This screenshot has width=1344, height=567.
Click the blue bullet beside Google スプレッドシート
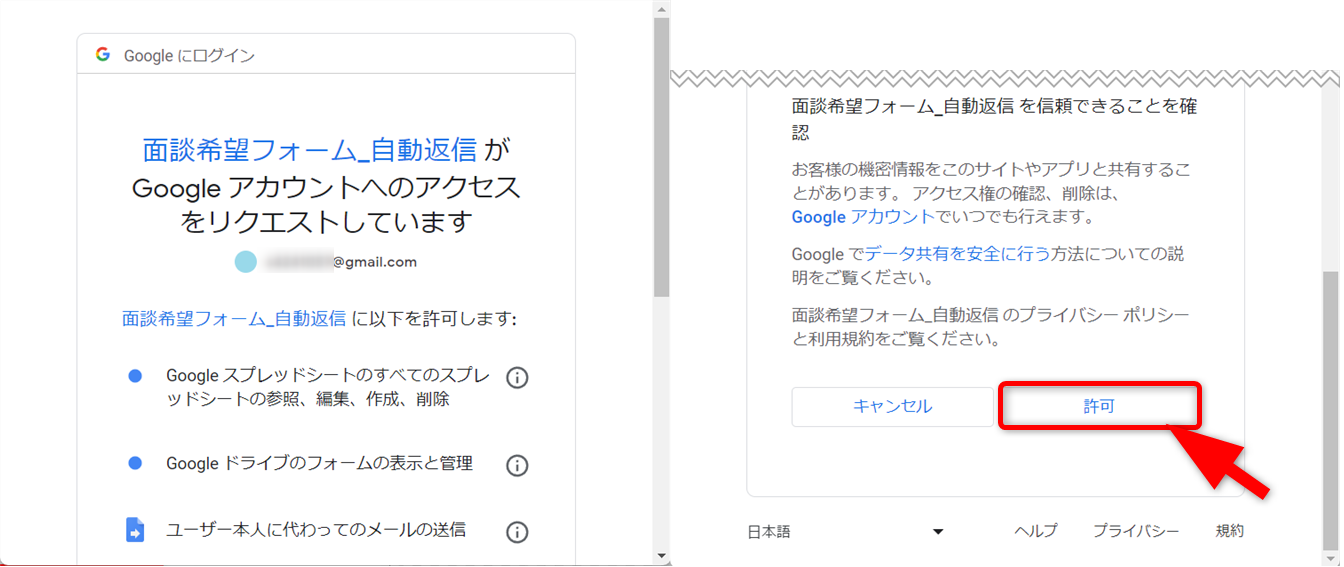(135, 376)
